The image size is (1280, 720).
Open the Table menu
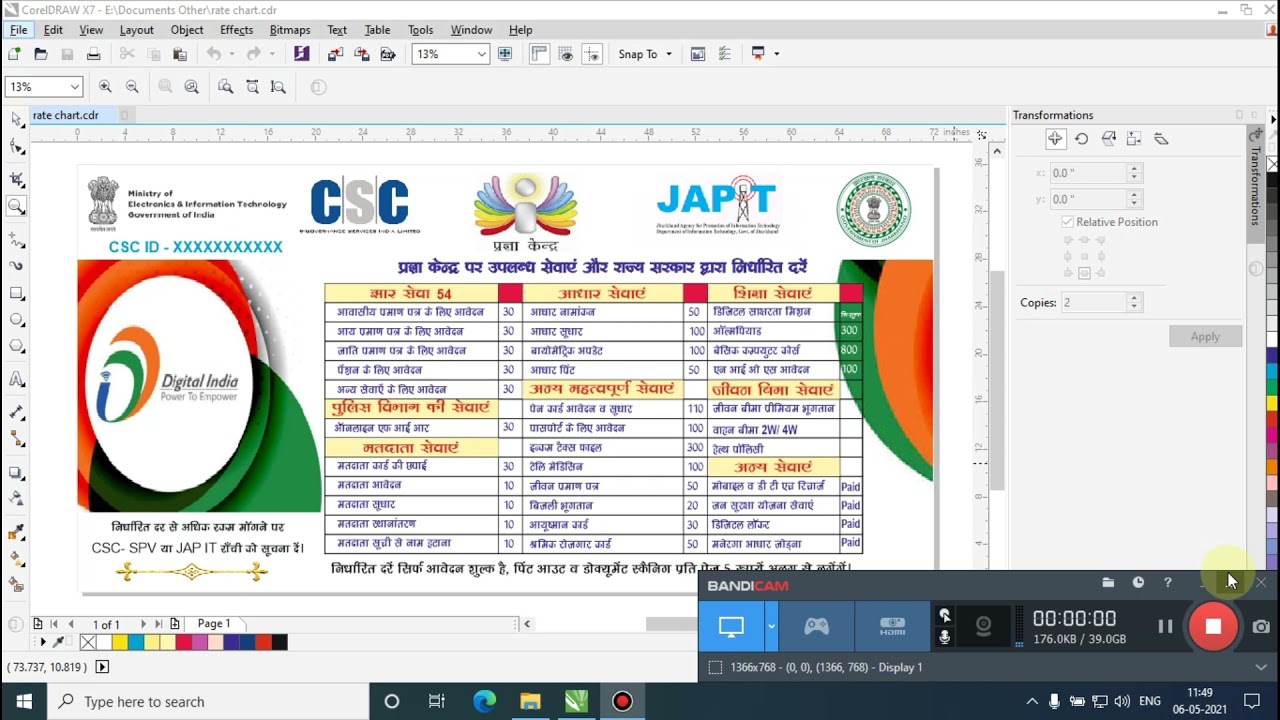(377, 30)
